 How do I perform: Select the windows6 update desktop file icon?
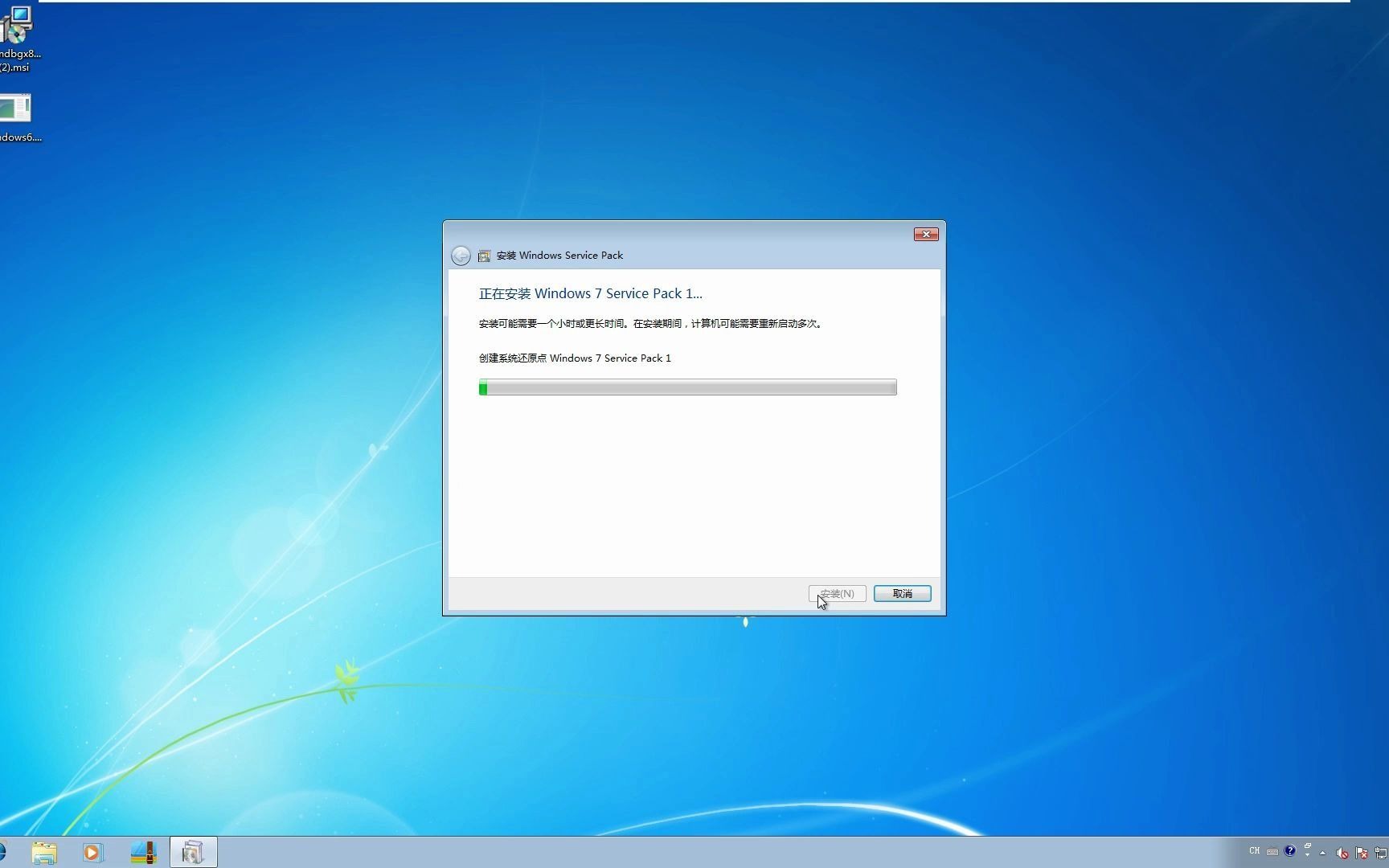18,118
